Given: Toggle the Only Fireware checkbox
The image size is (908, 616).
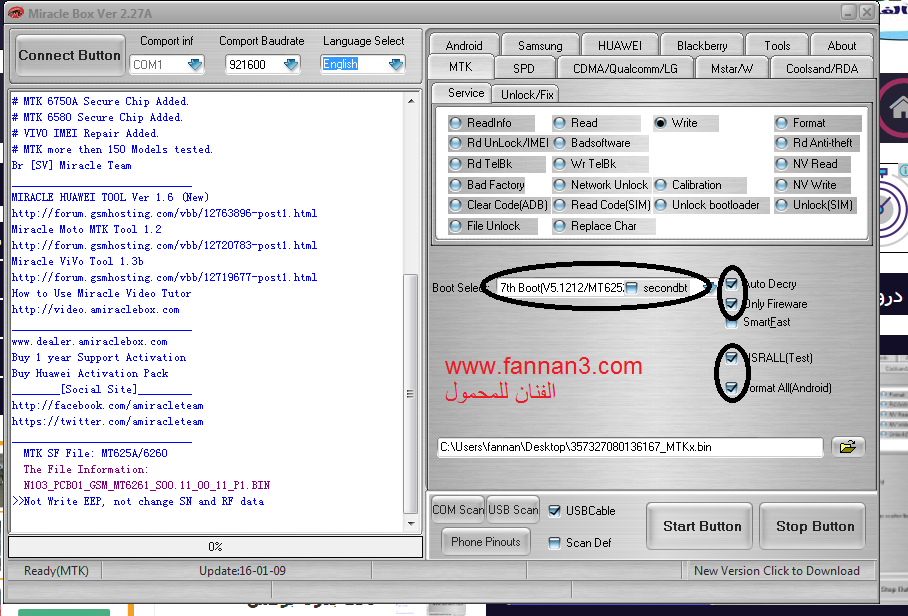Looking at the screenshot, I should point(731,303).
